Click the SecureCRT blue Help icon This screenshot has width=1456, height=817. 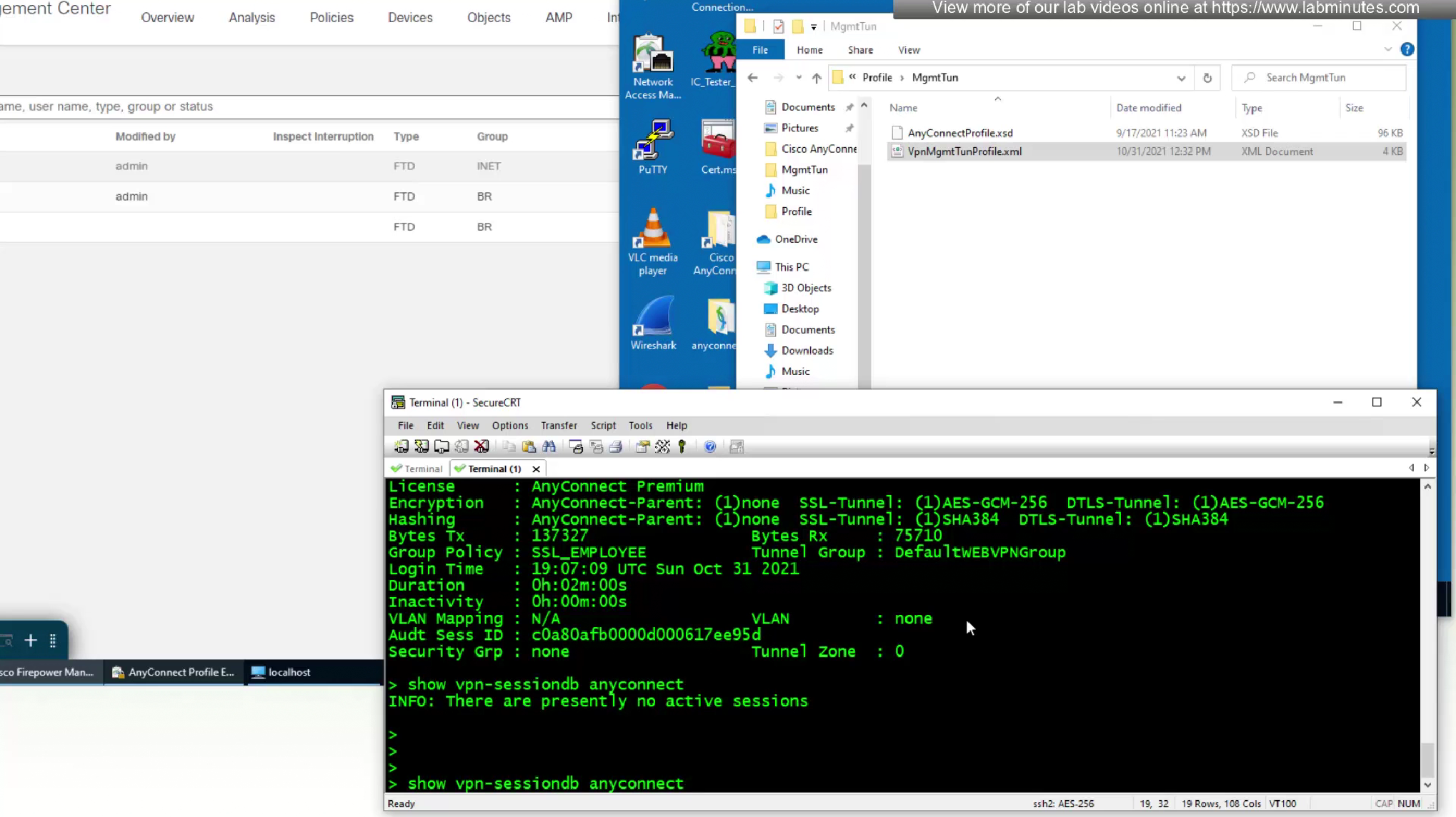click(x=709, y=446)
